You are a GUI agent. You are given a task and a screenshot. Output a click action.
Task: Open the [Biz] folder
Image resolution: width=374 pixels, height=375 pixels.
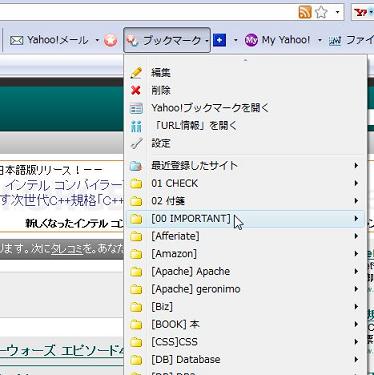pyautogui.click(x=245, y=307)
